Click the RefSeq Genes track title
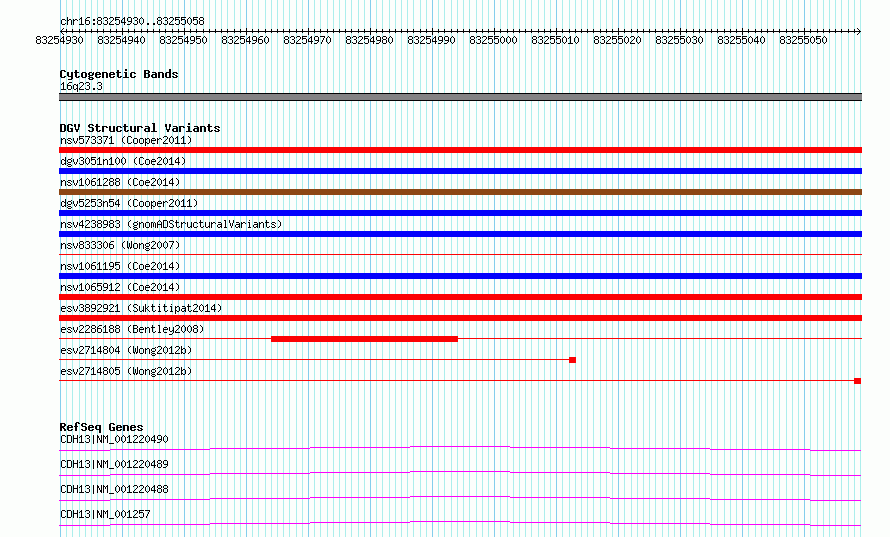This screenshot has height=537, width=890. click(102, 427)
